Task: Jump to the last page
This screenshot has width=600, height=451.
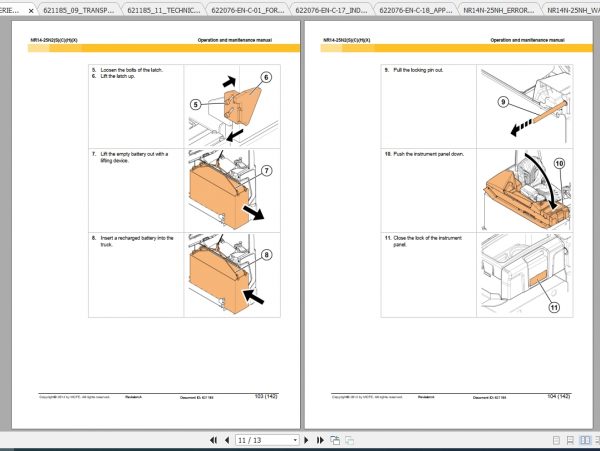Action: (x=320, y=440)
